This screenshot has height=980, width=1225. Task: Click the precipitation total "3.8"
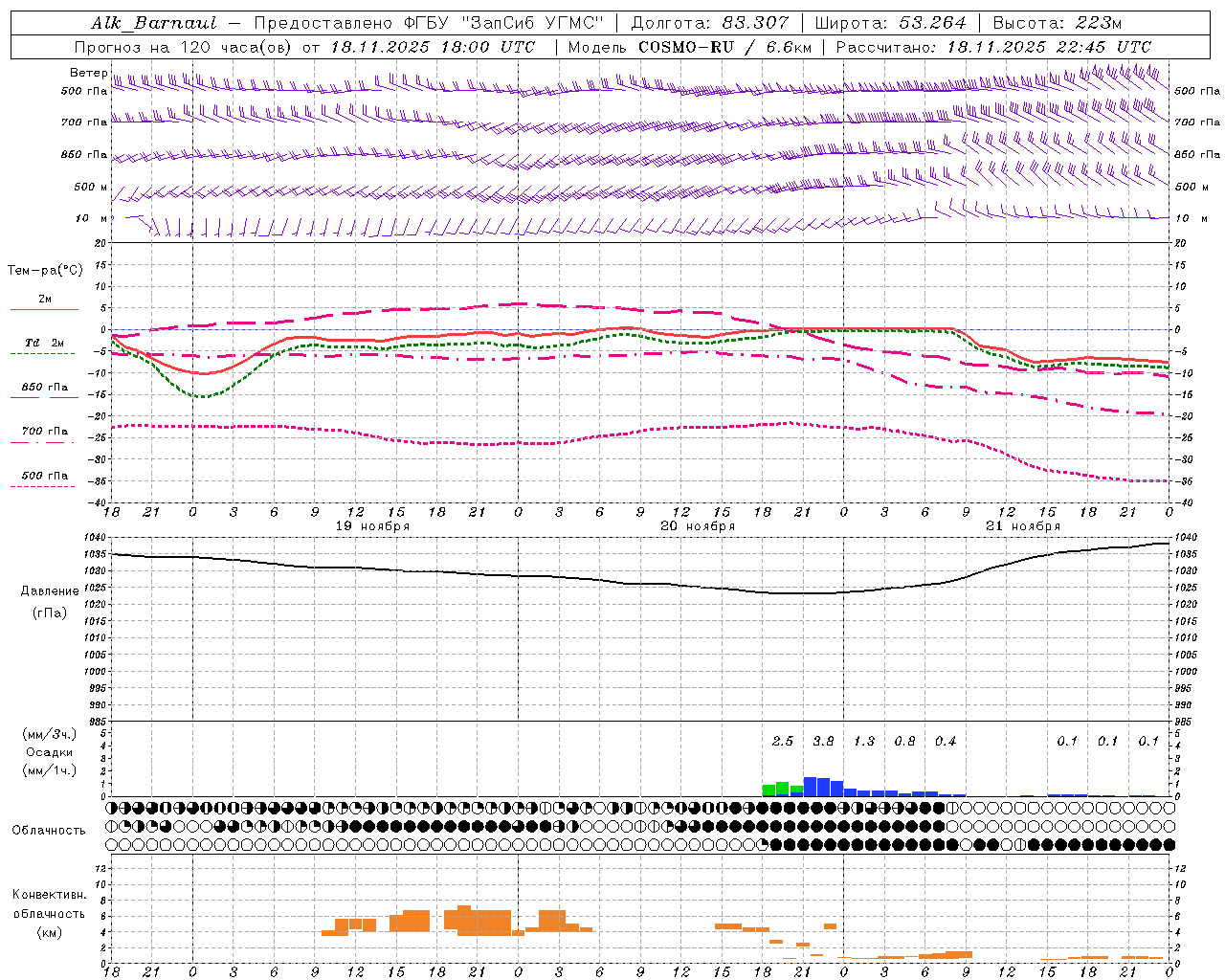[x=823, y=742]
